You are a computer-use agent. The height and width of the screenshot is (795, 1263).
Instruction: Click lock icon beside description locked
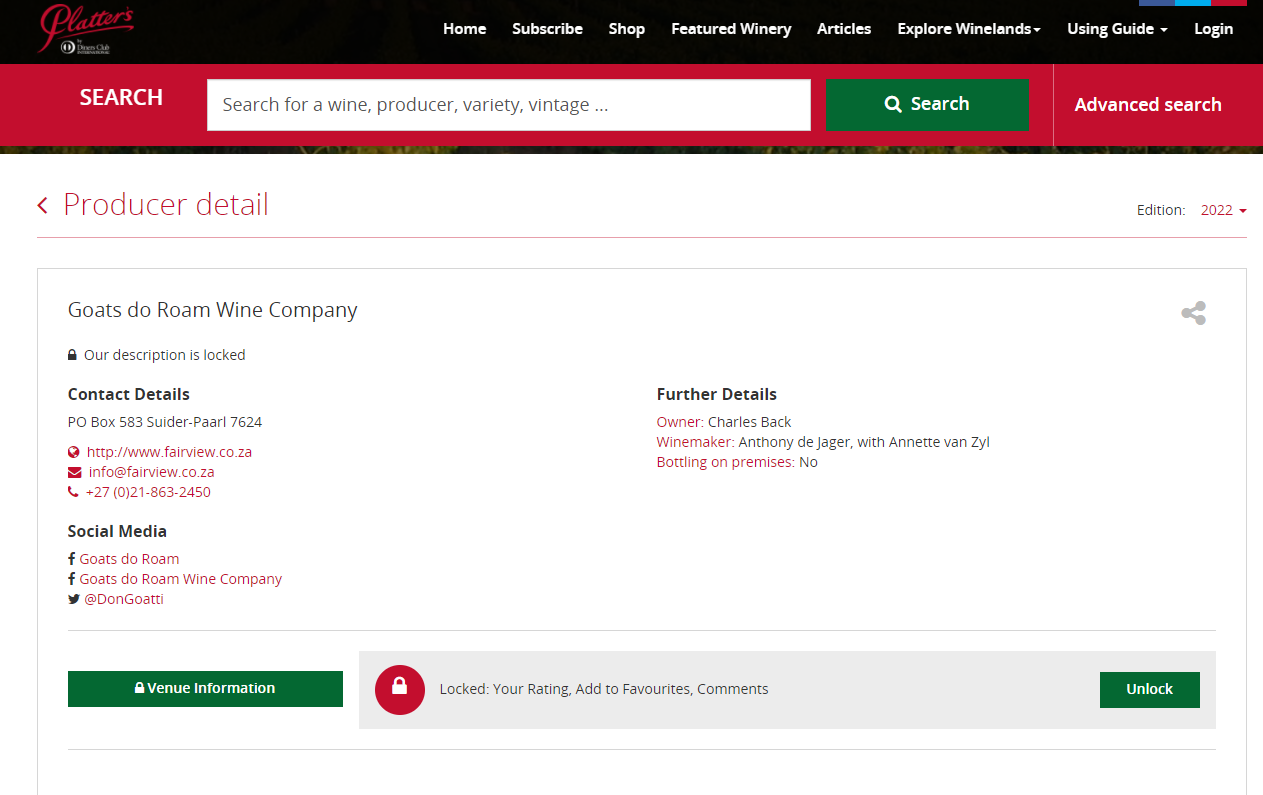click(72, 355)
